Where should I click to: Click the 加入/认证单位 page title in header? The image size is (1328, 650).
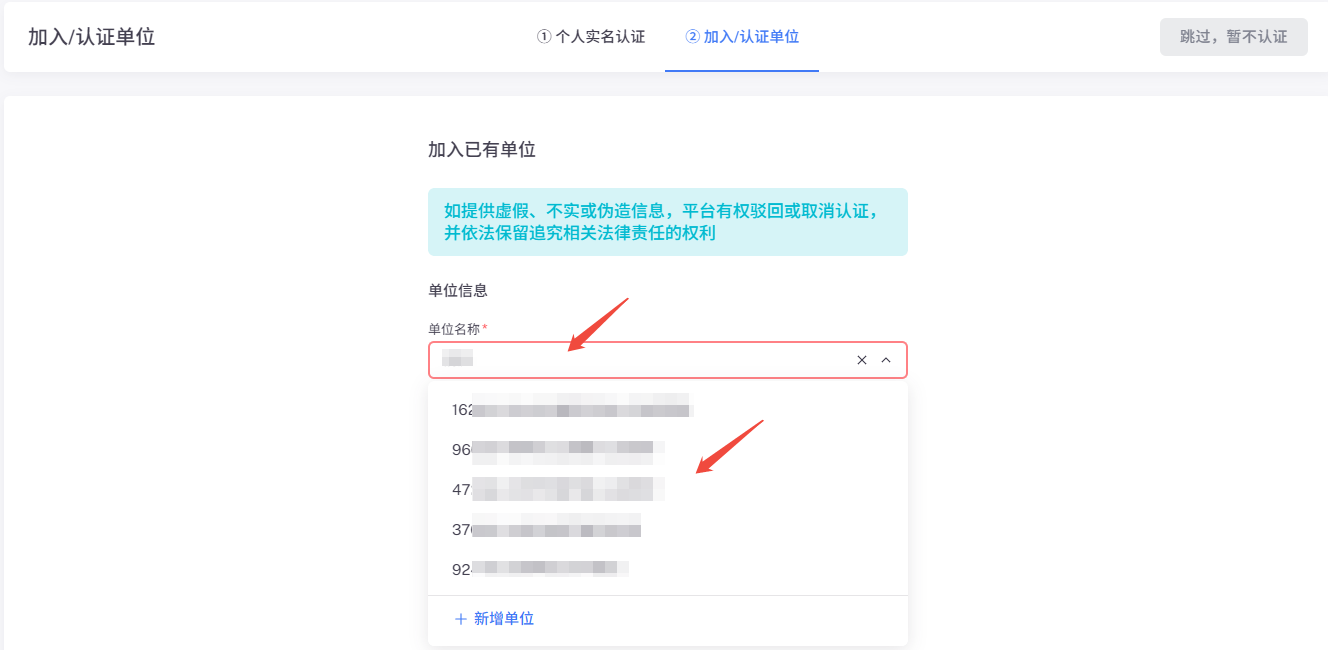click(91, 37)
